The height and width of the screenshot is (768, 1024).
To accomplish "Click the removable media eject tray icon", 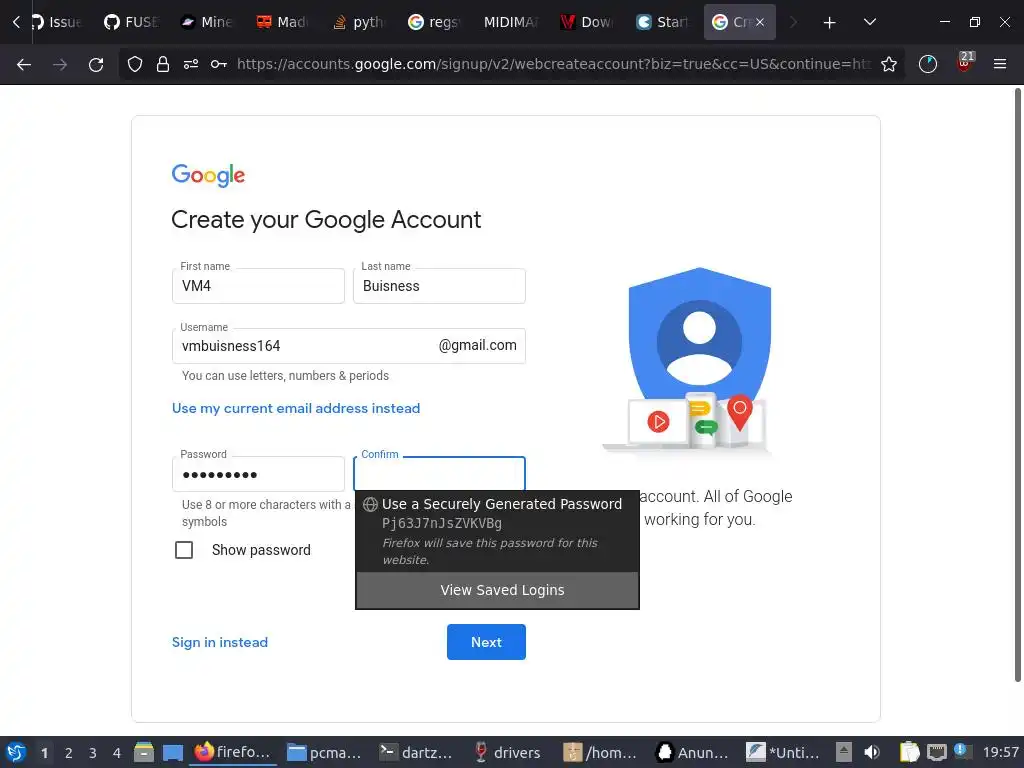I will point(844,752).
